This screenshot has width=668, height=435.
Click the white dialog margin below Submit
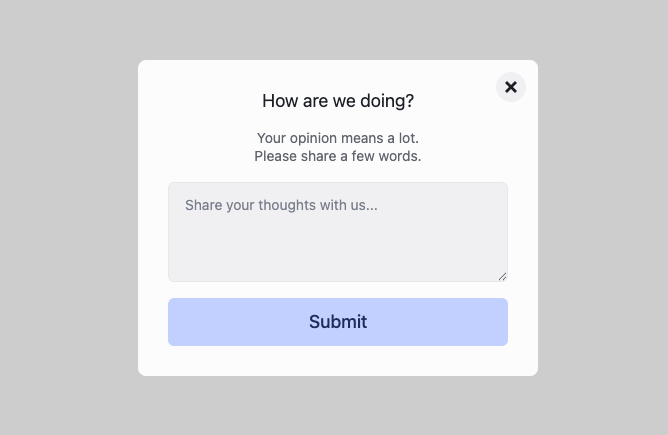coord(338,361)
